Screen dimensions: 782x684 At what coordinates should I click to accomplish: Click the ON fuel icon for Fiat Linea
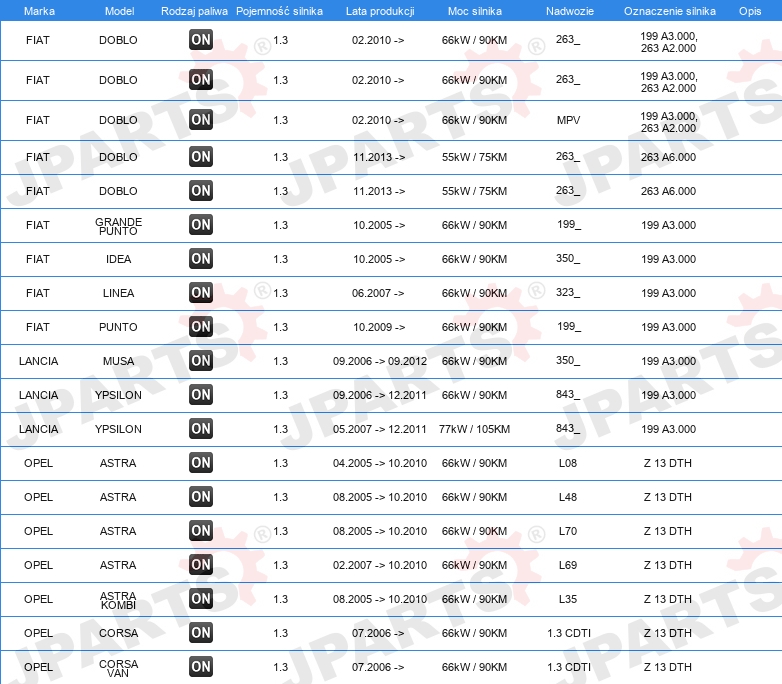tap(201, 292)
